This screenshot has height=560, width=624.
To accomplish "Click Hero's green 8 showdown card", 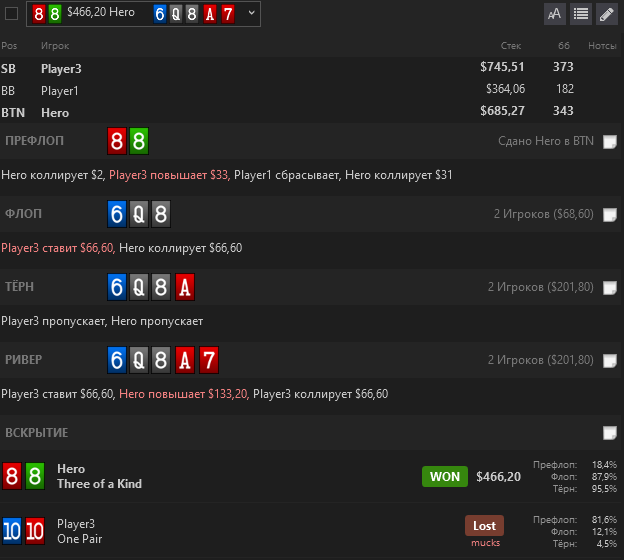I will (35, 476).
